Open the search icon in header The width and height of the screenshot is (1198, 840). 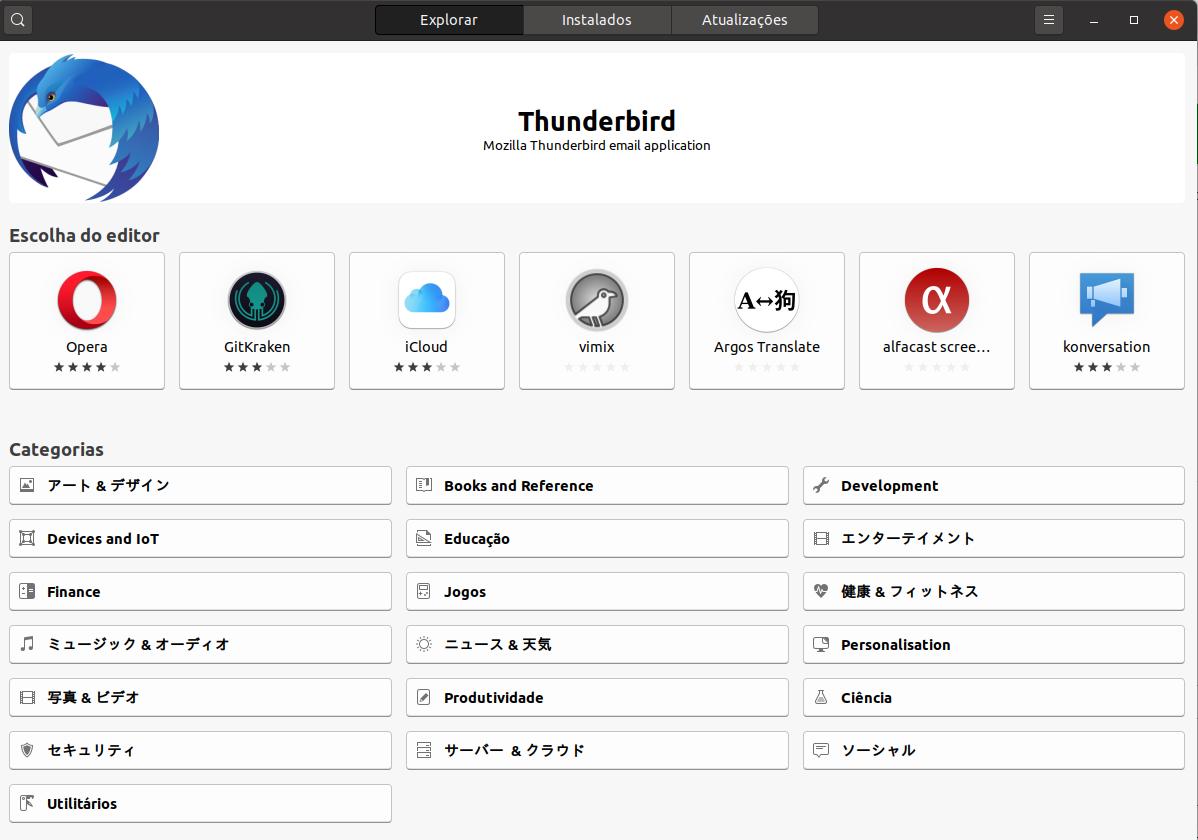(x=18, y=20)
